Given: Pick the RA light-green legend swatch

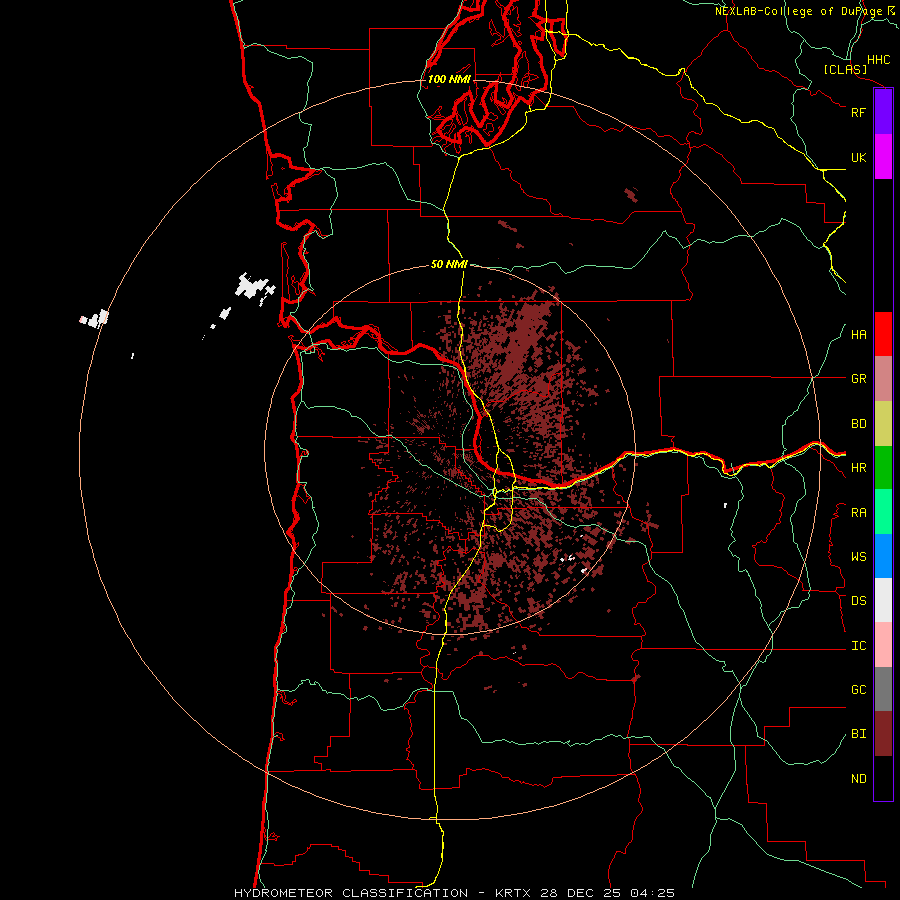Looking at the screenshot, I should click(x=883, y=512).
